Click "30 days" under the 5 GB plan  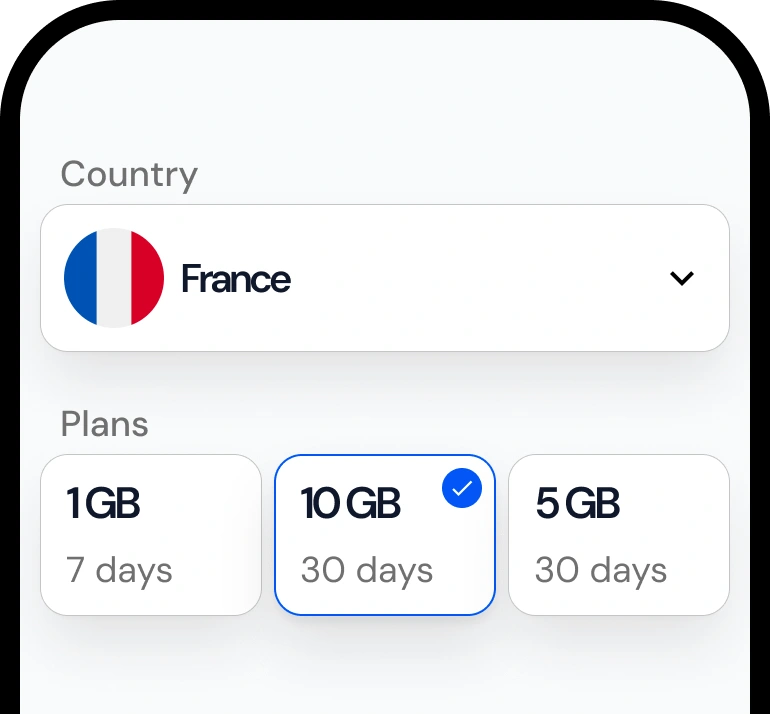click(x=601, y=570)
